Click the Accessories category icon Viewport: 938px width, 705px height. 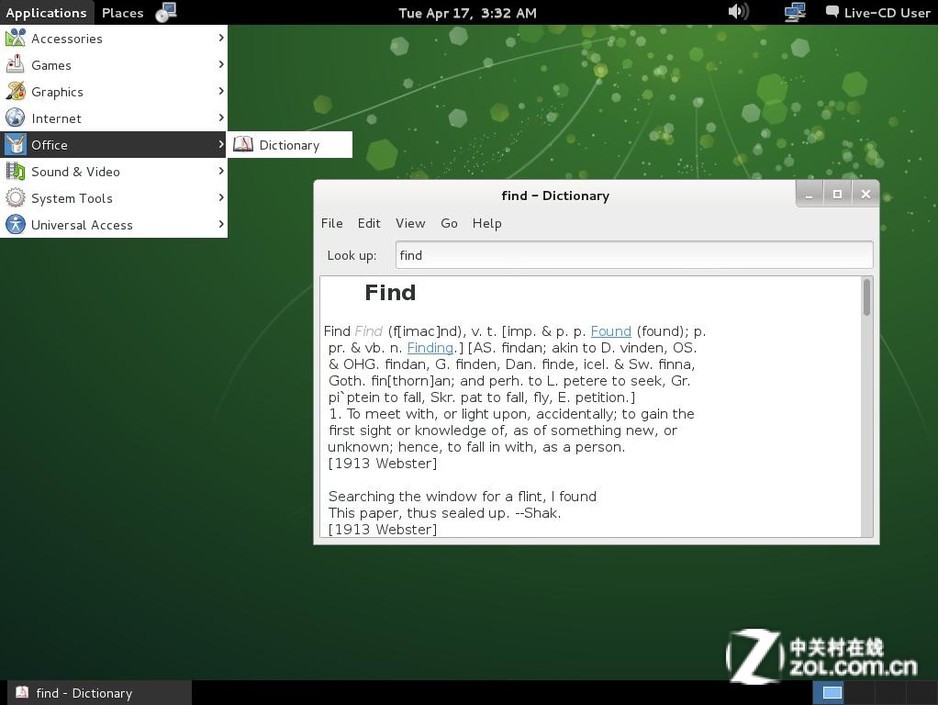(x=15, y=38)
